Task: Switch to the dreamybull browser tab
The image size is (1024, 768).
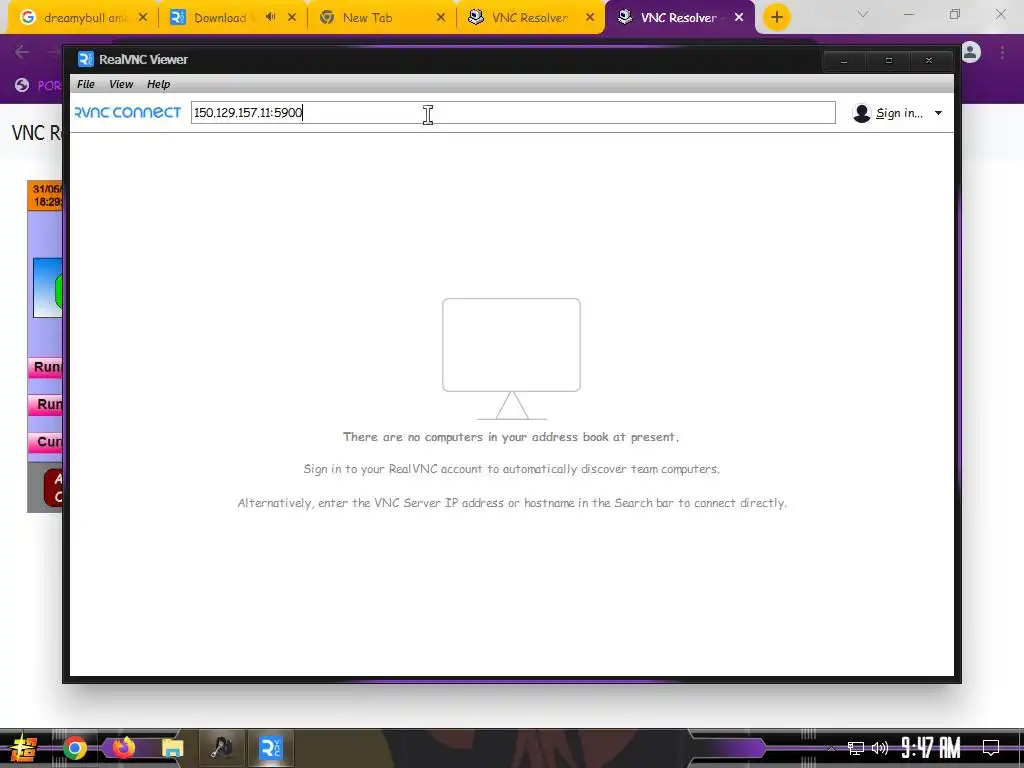Action: coord(82,18)
